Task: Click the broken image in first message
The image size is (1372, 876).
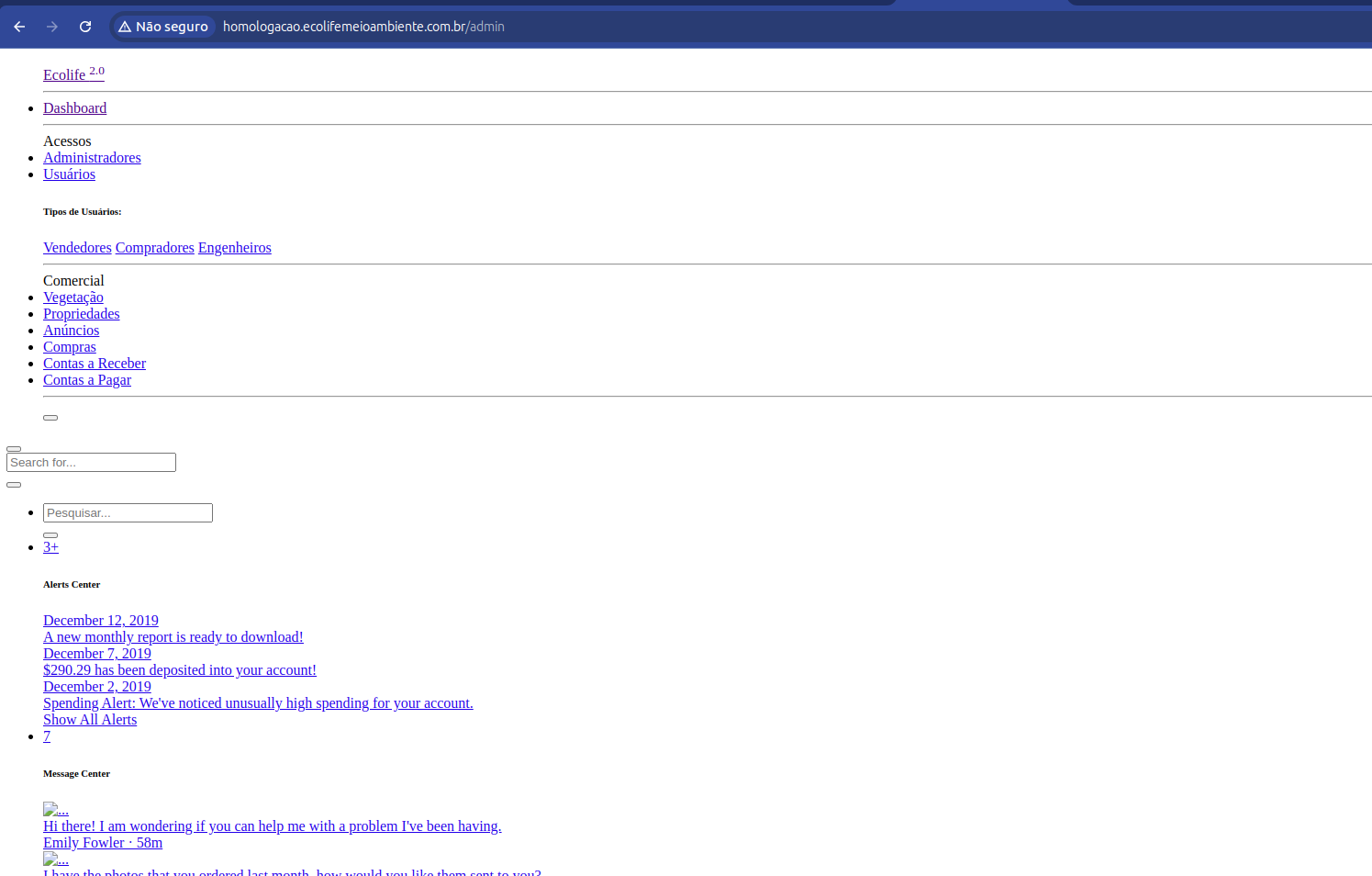Action: pos(55,810)
